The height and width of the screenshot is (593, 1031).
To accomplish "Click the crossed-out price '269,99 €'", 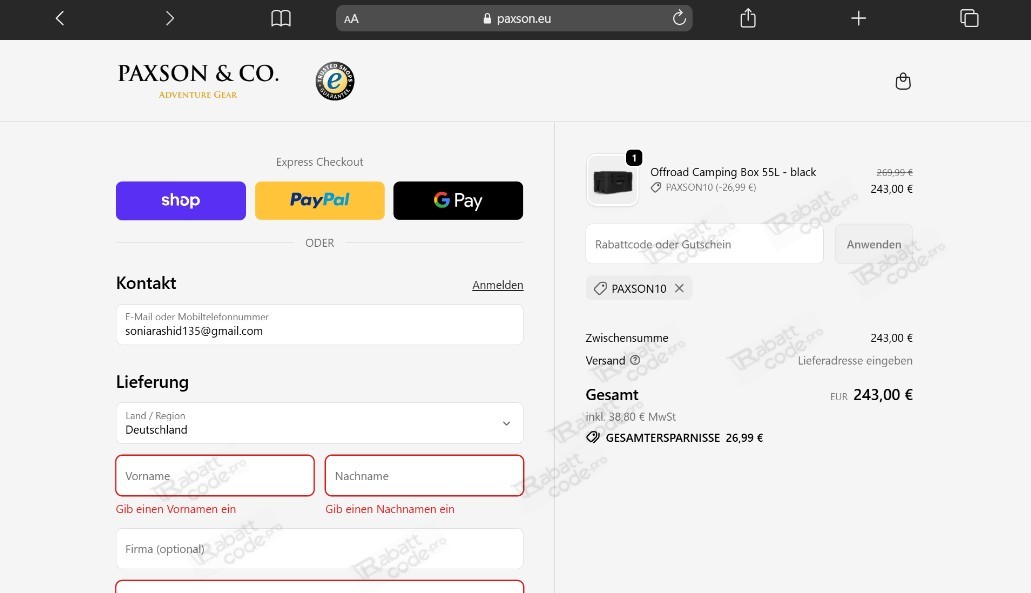I will pos(894,172).
